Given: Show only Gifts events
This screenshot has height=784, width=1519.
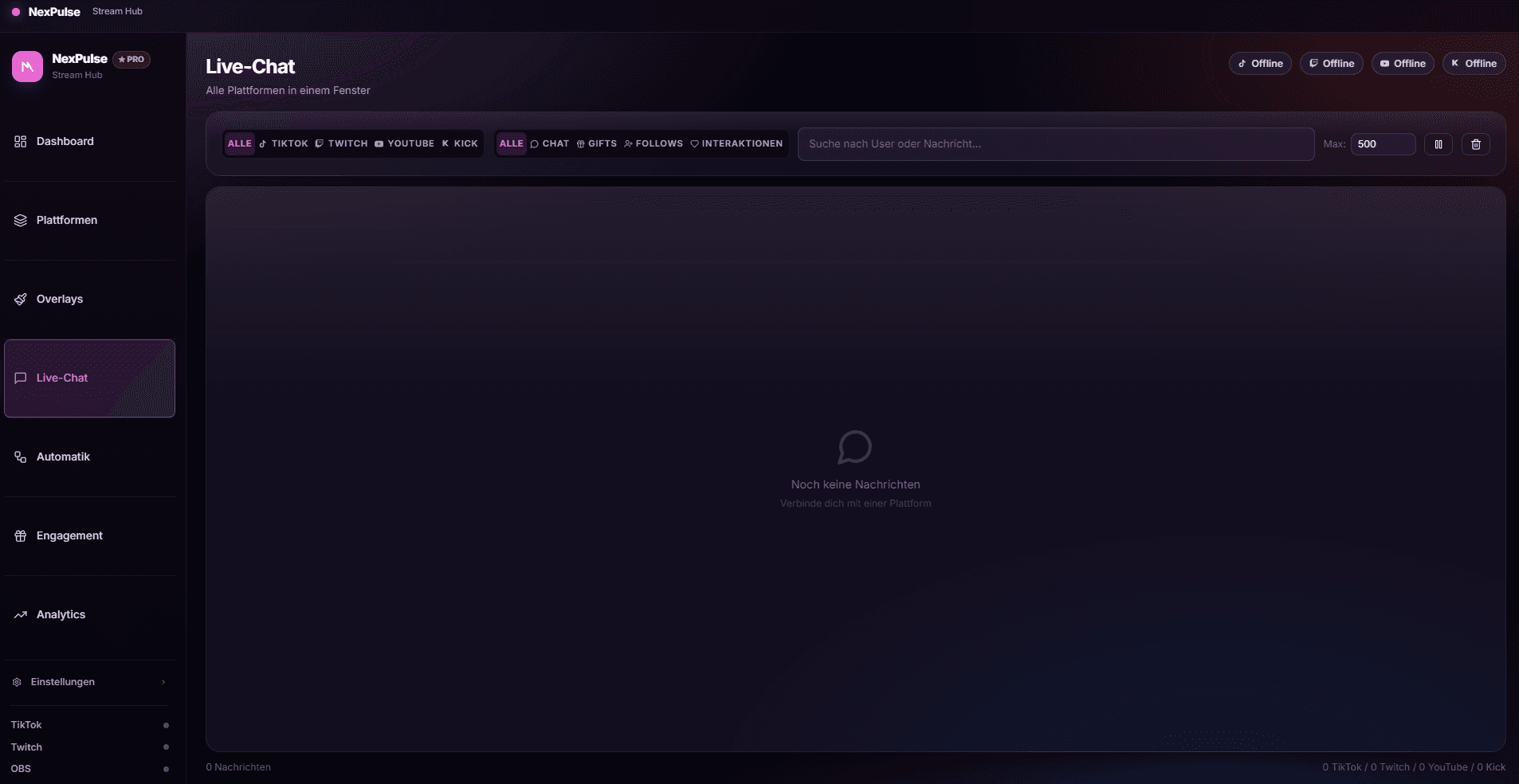Looking at the screenshot, I should point(597,144).
